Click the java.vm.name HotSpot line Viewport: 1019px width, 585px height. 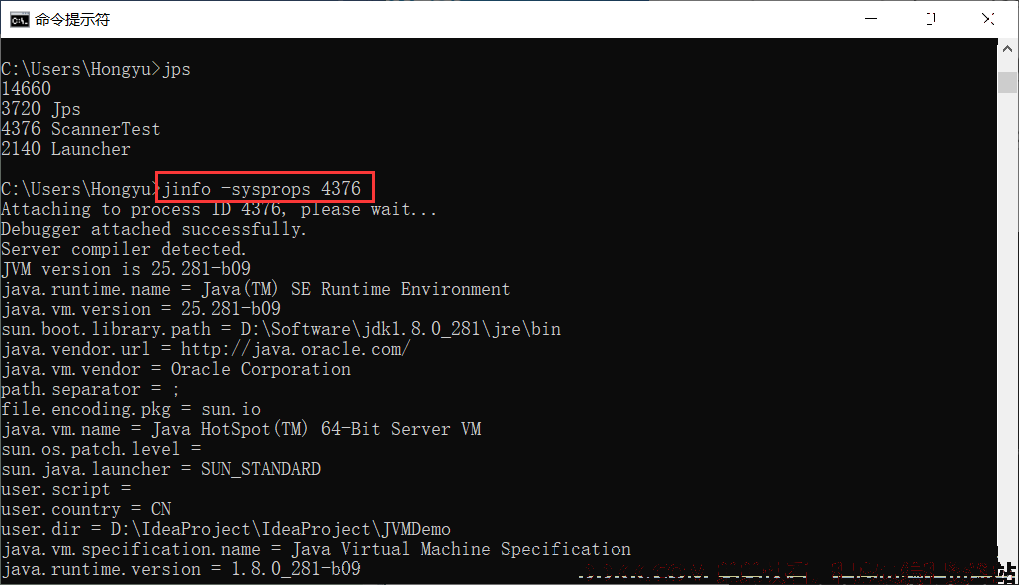[241, 429]
